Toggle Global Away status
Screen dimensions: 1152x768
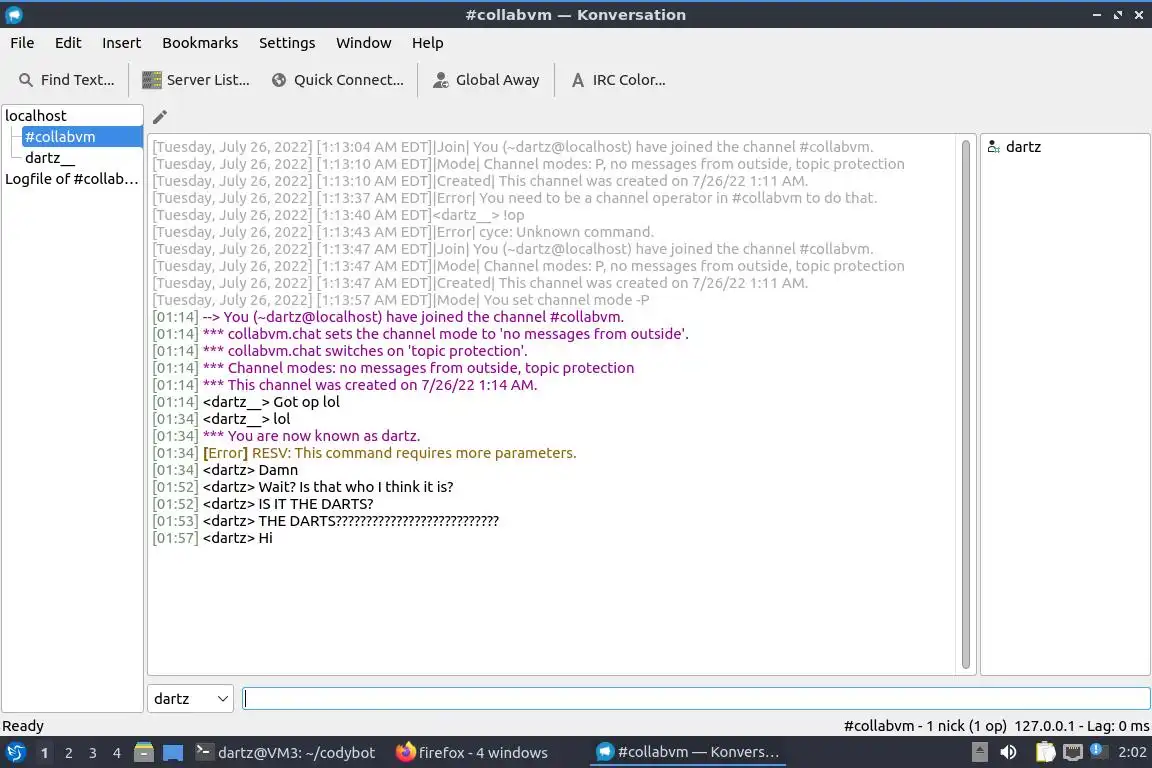pyautogui.click(x=486, y=80)
